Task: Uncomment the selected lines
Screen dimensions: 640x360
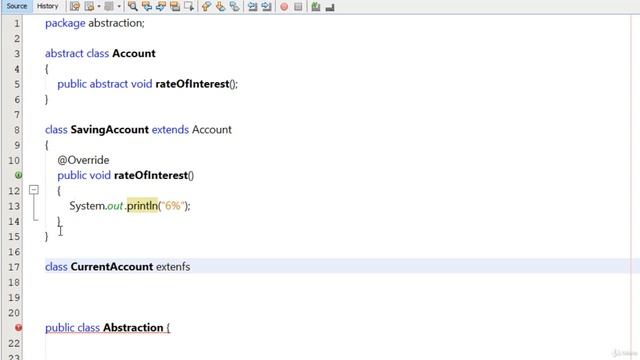Action: click(x=330, y=7)
